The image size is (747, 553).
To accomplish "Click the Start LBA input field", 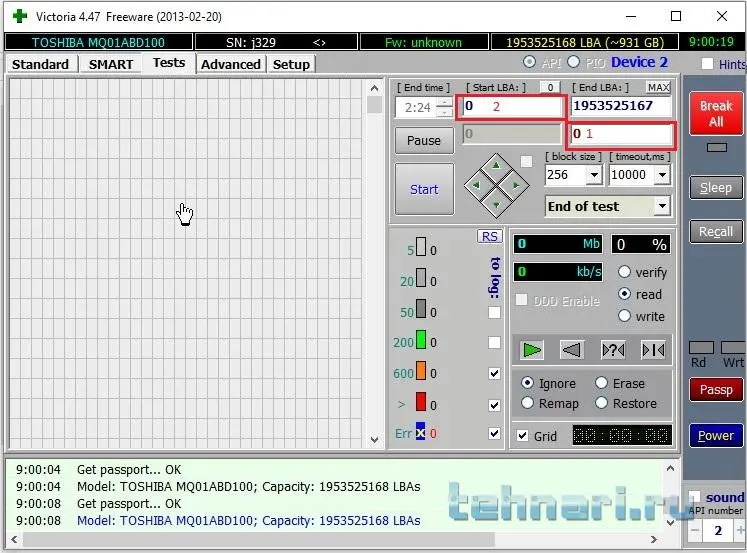I will 511,106.
